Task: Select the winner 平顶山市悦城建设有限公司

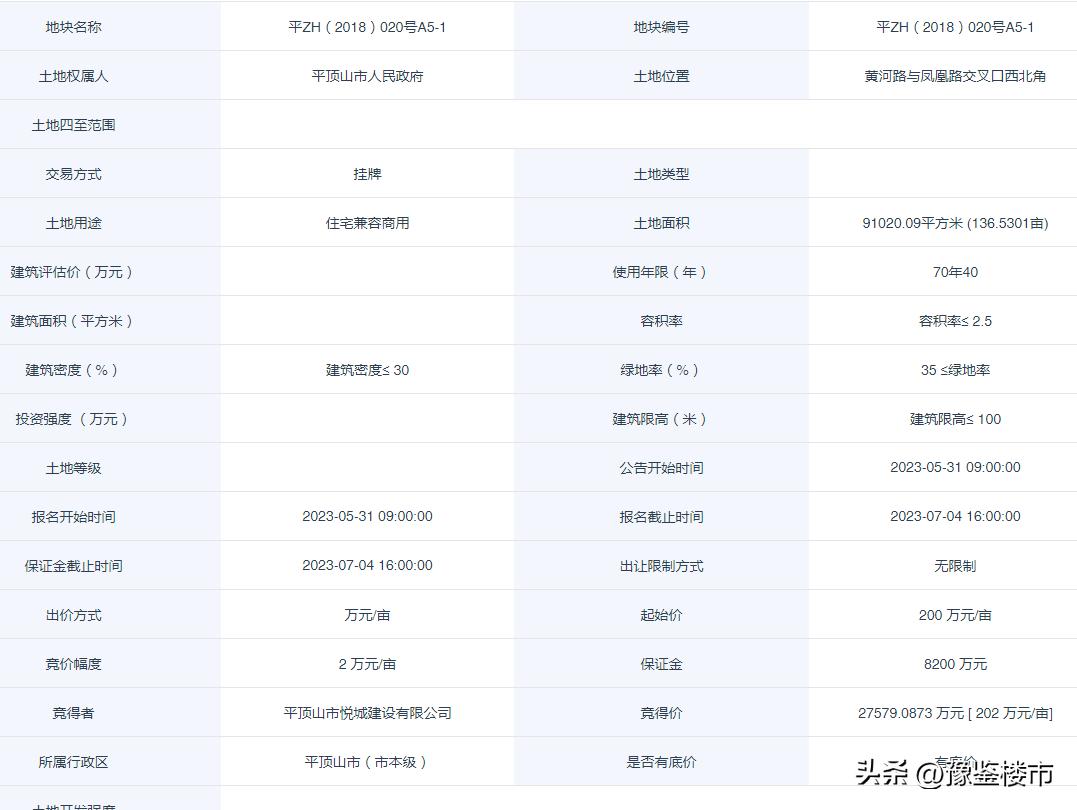Action: [x=367, y=713]
